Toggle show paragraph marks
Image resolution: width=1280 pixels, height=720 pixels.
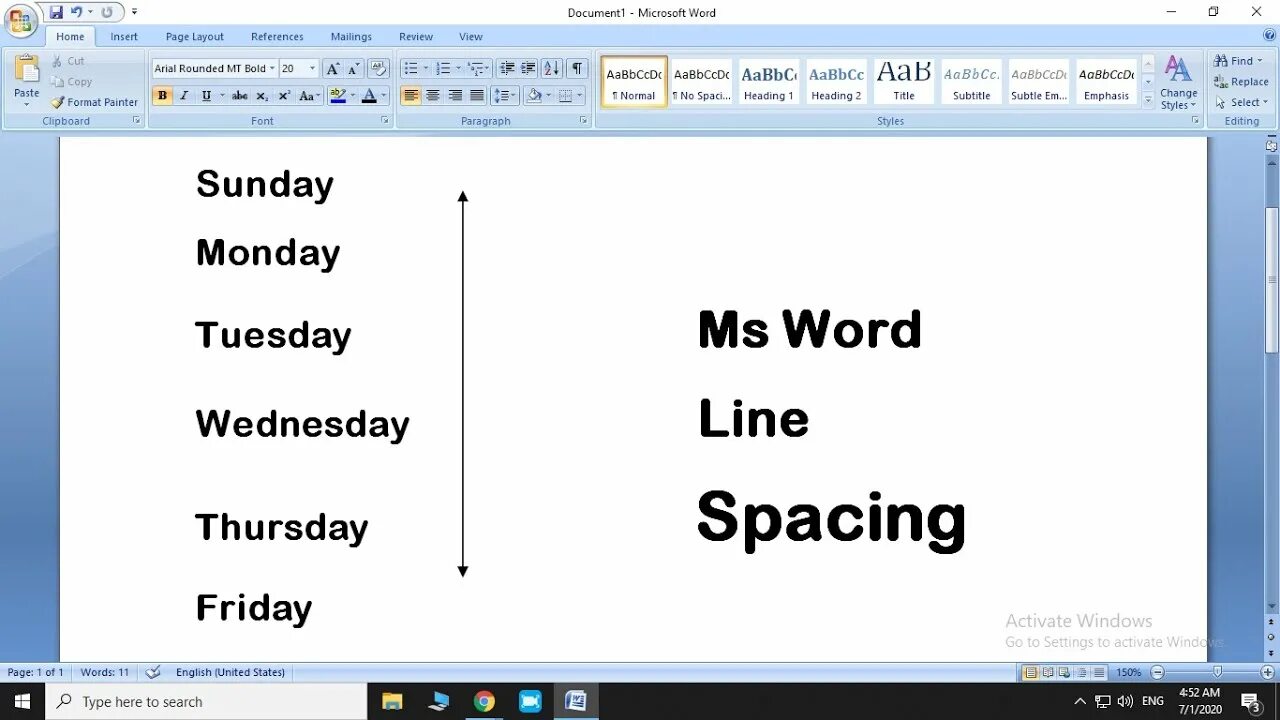577,68
